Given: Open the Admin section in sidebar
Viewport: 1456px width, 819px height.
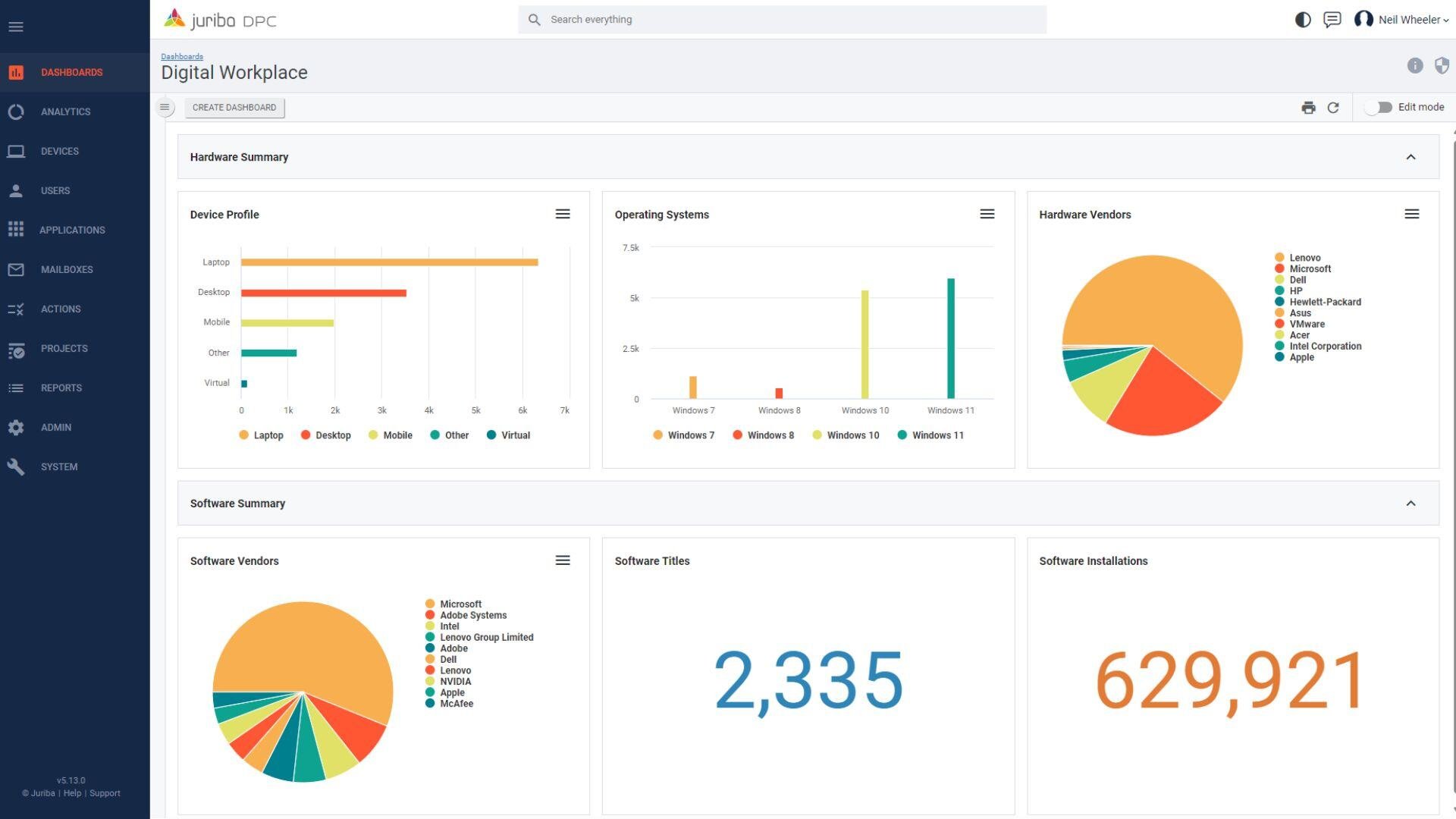Looking at the screenshot, I should (x=55, y=427).
